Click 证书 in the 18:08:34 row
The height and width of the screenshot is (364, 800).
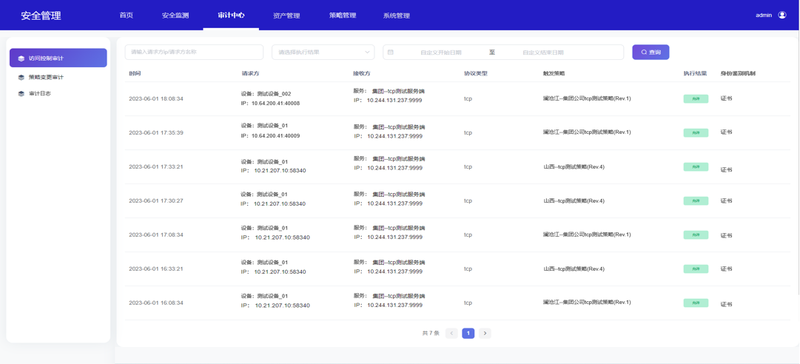pos(726,99)
